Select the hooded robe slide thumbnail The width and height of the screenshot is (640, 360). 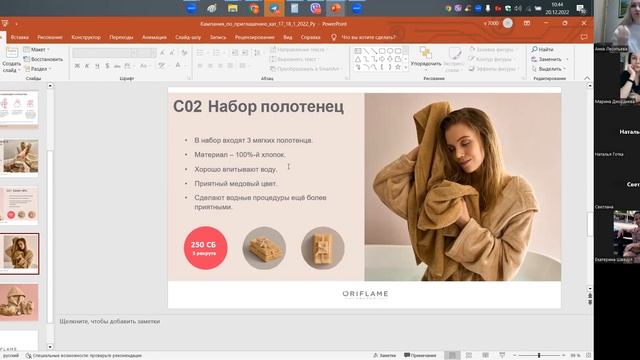click(x=19, y=302)
